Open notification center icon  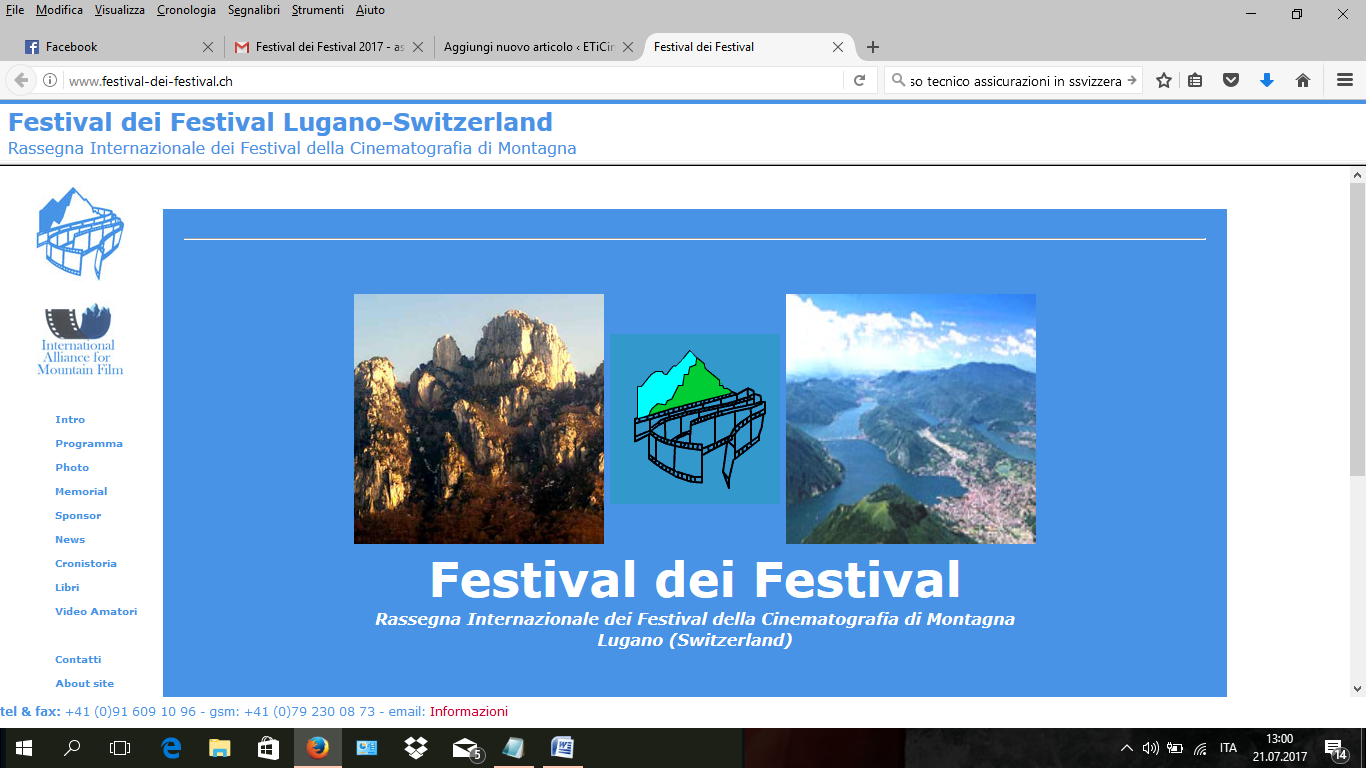click(x=1335, y=748)
